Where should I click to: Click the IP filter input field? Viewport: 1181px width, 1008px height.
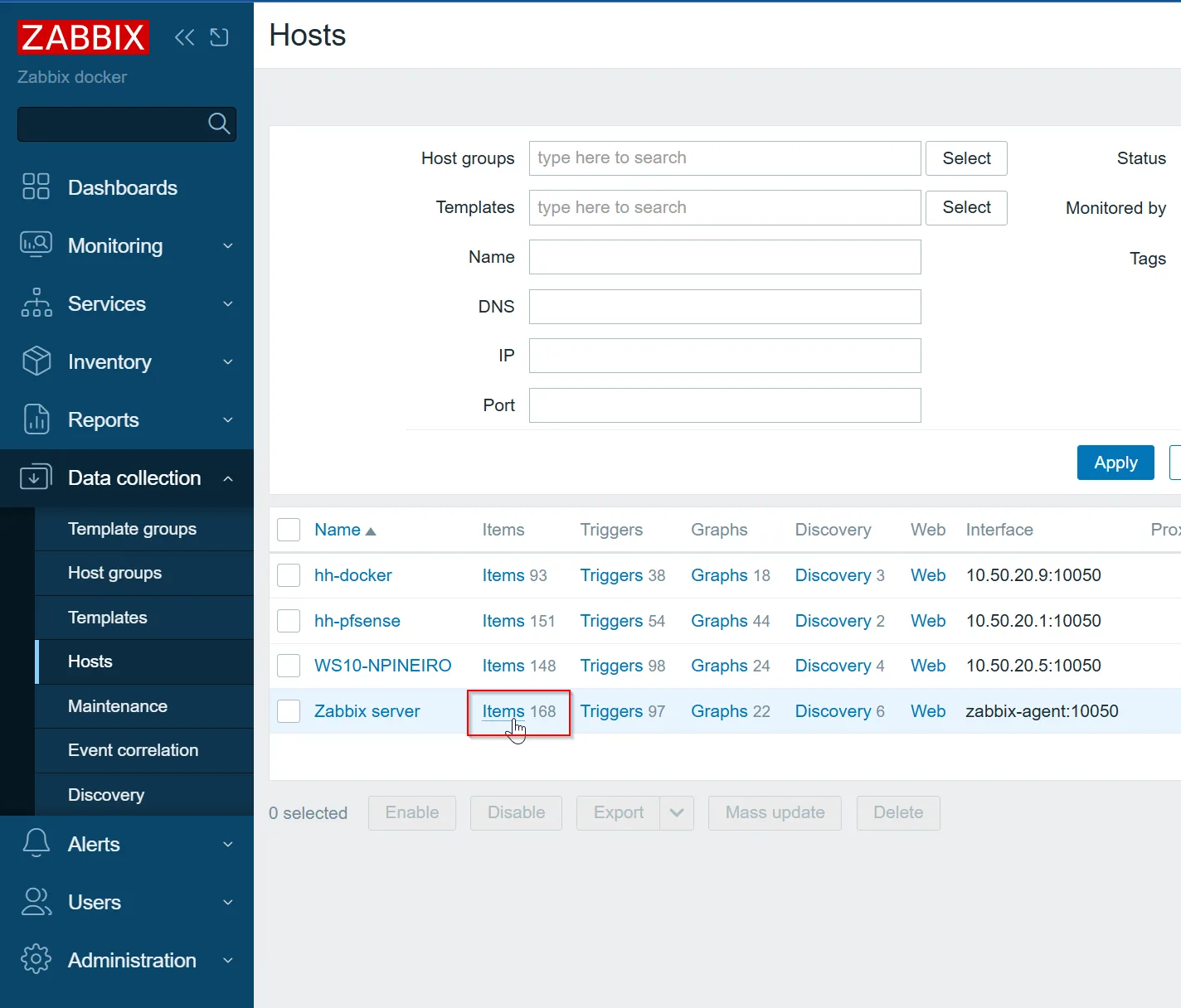click(x=725, y=356)
